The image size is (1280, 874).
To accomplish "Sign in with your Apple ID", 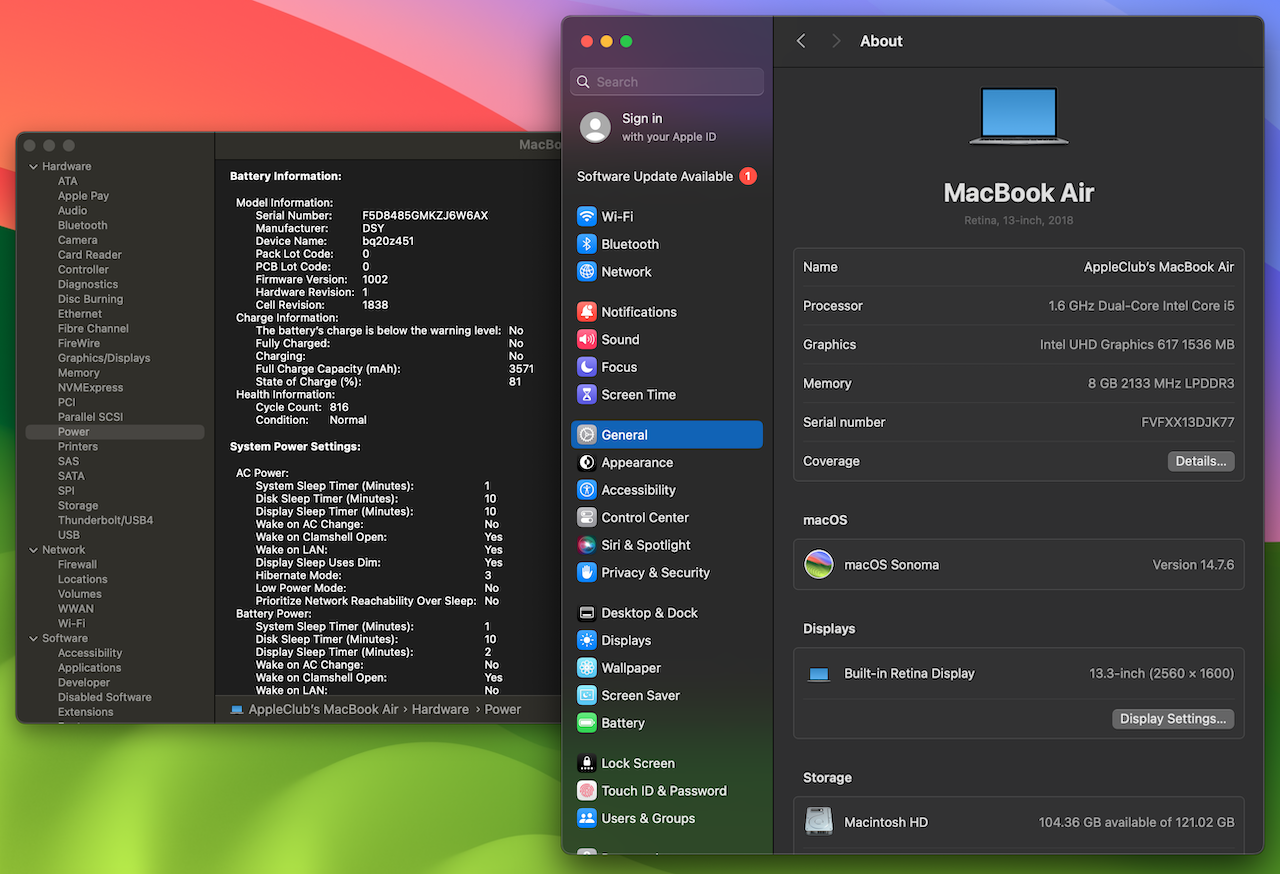I will point(667,127).
